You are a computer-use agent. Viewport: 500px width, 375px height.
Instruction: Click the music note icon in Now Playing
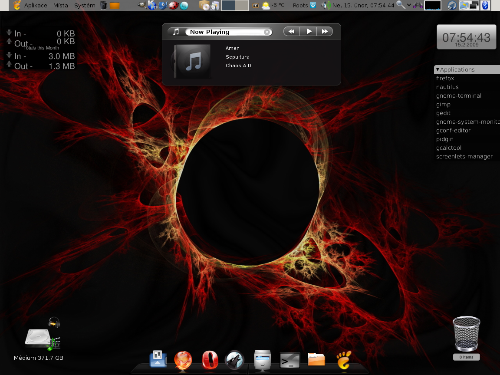click(x=176, y=32)
